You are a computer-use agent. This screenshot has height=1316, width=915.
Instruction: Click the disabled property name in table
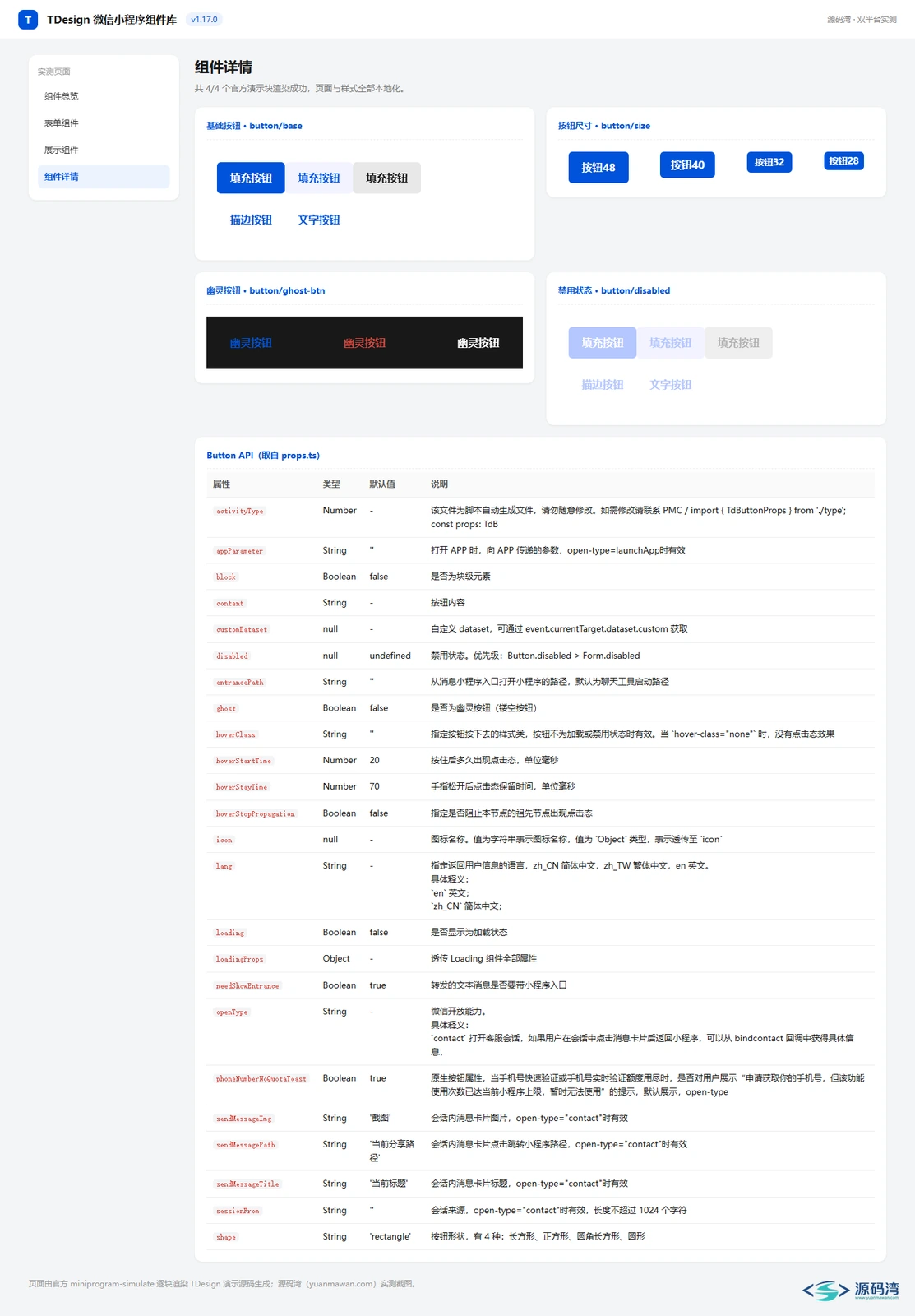tap(232, 656)
